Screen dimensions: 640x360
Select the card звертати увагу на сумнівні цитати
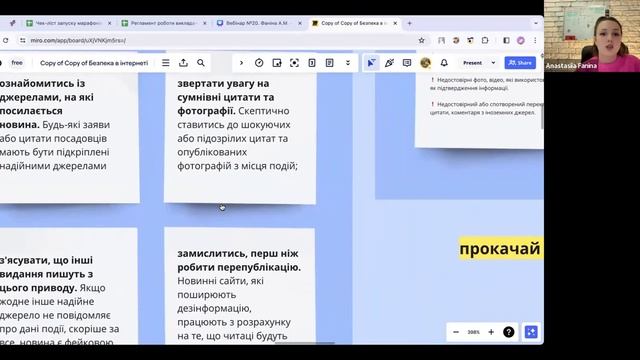pos(240,138)
